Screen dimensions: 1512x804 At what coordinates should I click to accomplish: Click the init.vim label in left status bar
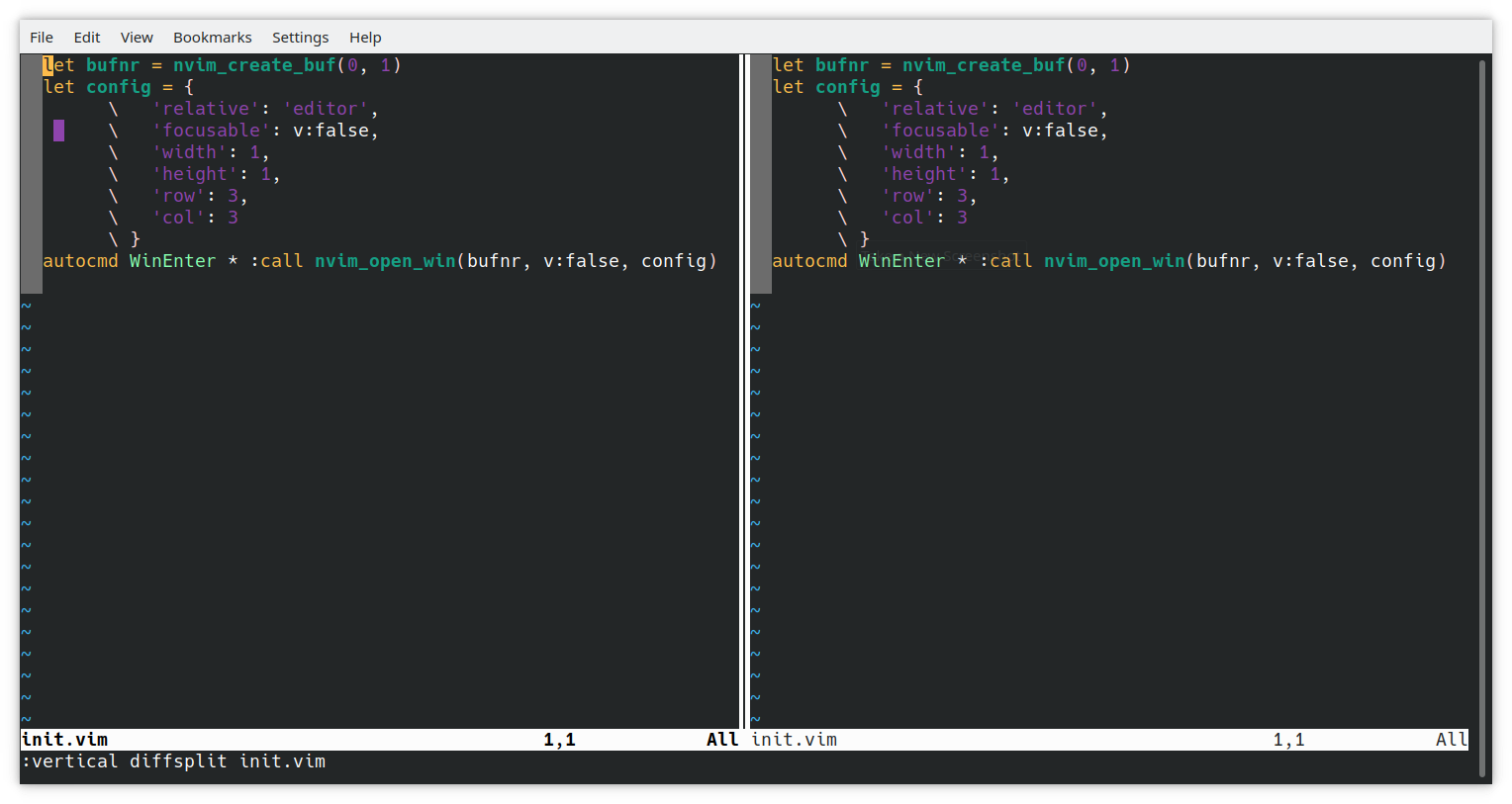[64, 739]
